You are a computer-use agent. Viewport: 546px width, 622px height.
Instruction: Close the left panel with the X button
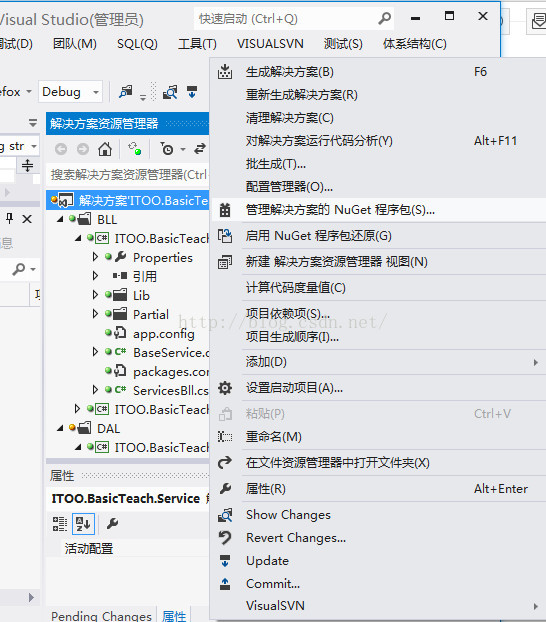(27, 219)
